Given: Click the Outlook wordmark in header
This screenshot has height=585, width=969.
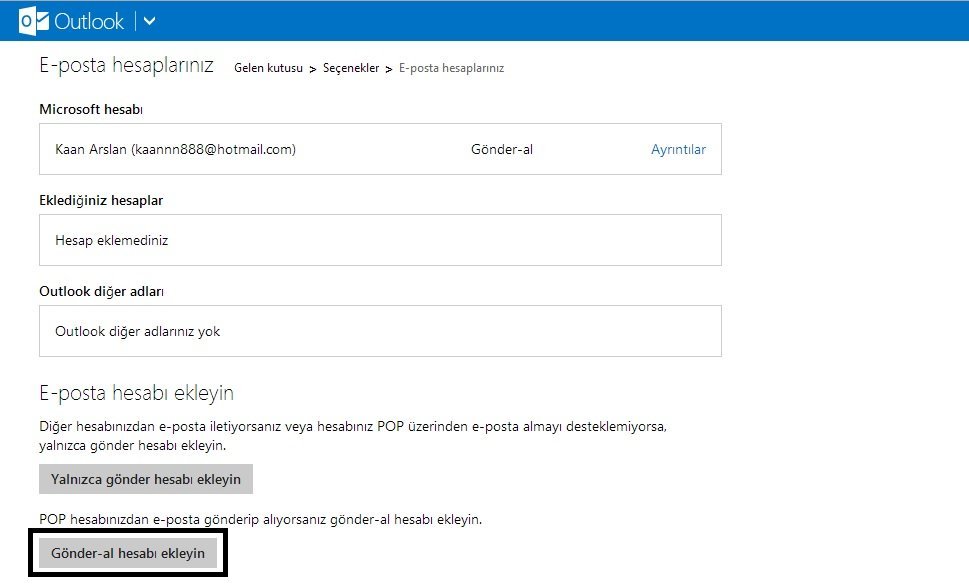Looking at the screenshot, I should (x=89, y=22).
